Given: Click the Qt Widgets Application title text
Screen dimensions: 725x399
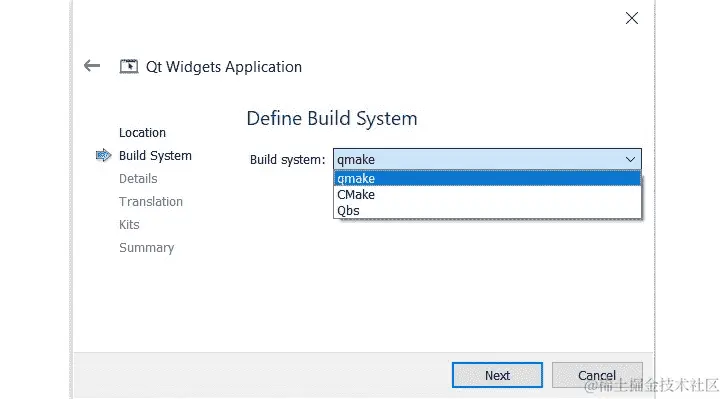Looking at the screenshot, I should pyautogui.click(x=224, y=67).
